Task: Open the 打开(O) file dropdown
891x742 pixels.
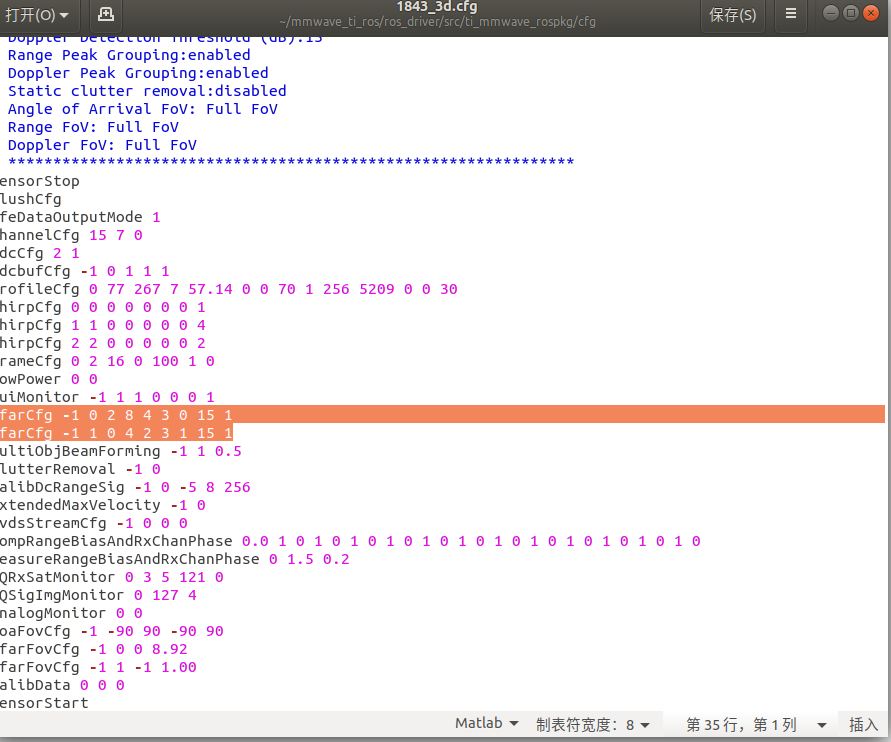Action: pos(37,15)
